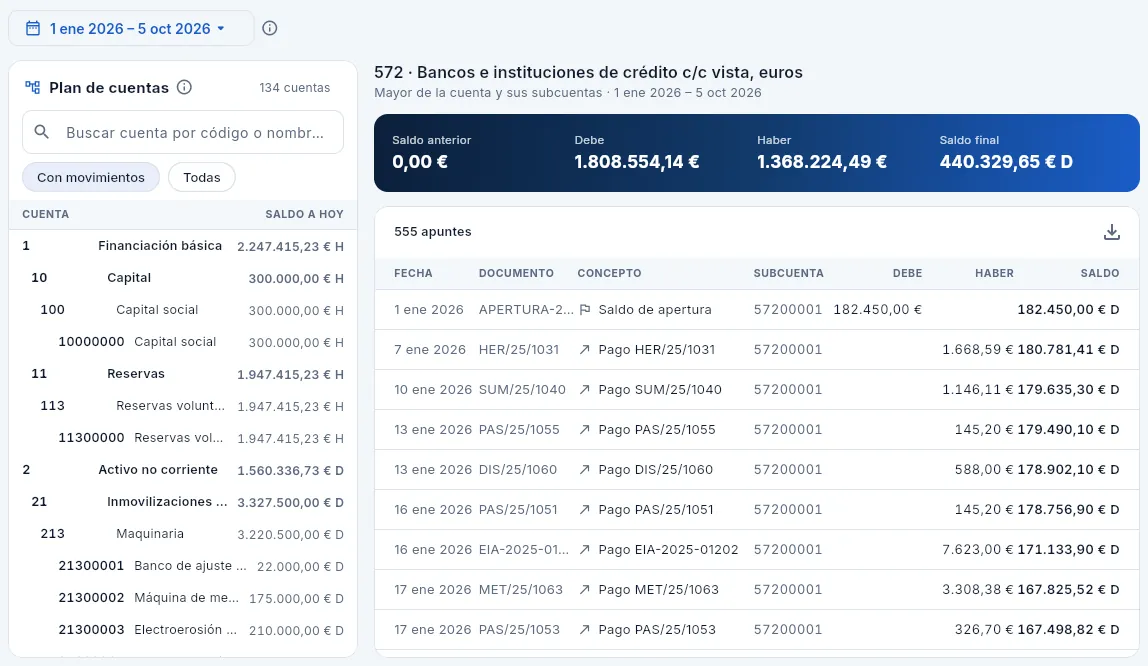This screenshot has height=666, width=1148.
Task: Click the CONCEPTO column header
Action: click(609, 273)
